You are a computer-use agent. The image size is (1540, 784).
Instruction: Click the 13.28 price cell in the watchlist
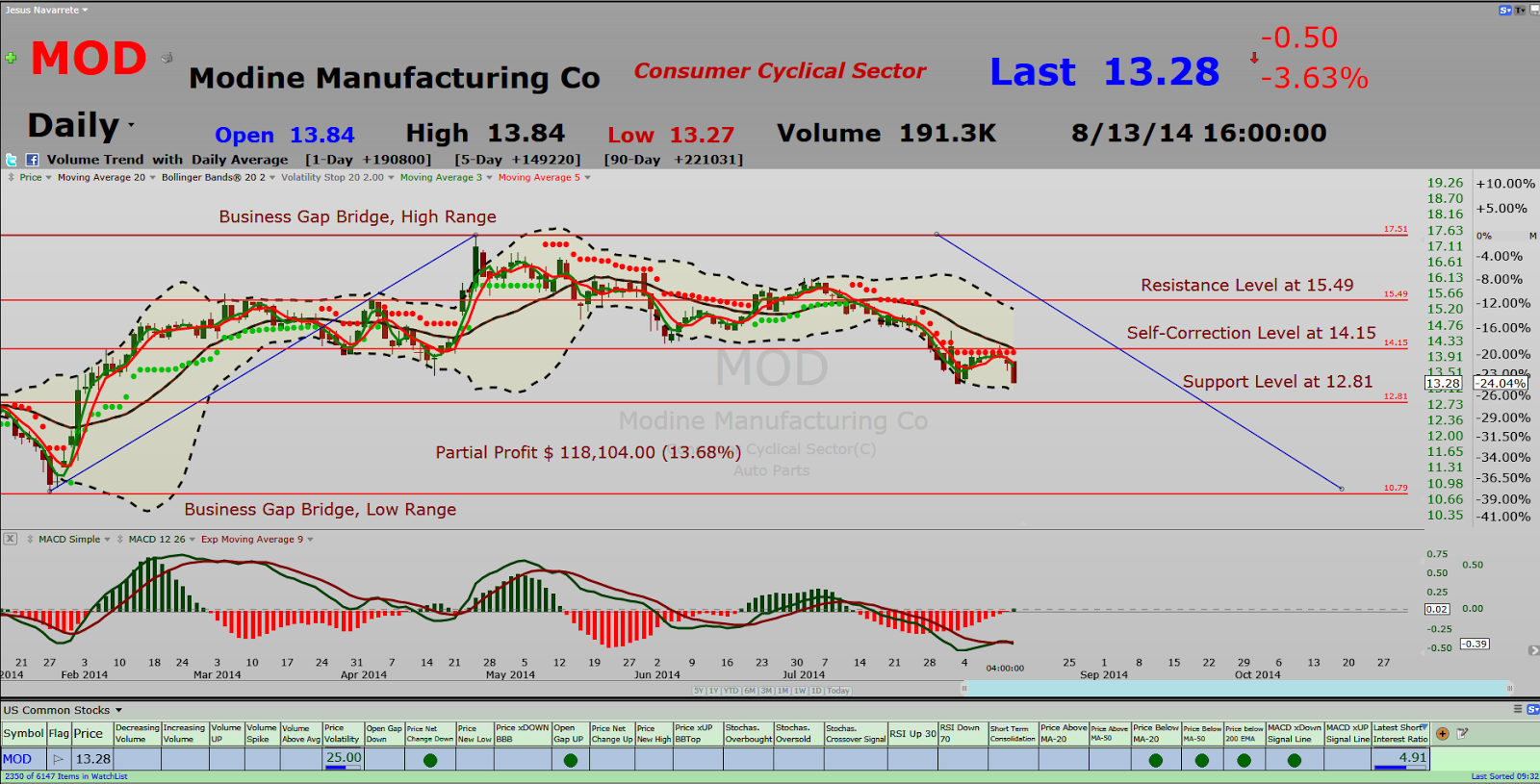point(92,759)
